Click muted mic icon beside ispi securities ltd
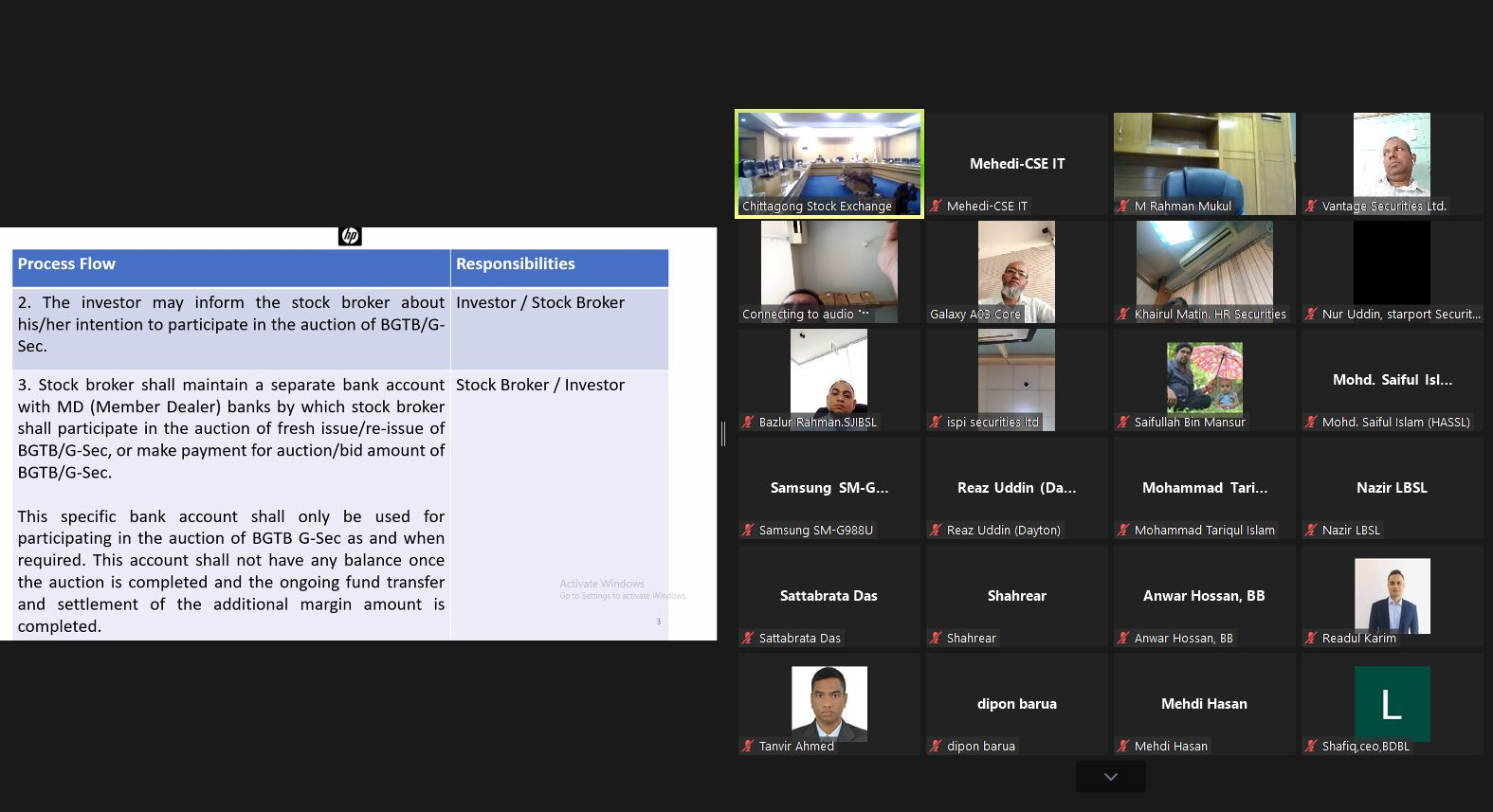Viewport: 1493px width, 812px height. (937, 422)
